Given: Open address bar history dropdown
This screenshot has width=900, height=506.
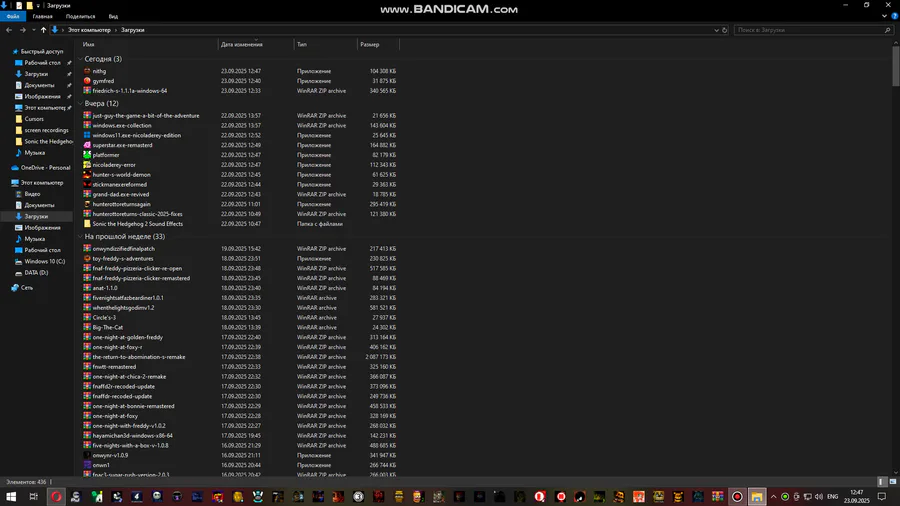Looking at the screenshot, I should [716, 30].
